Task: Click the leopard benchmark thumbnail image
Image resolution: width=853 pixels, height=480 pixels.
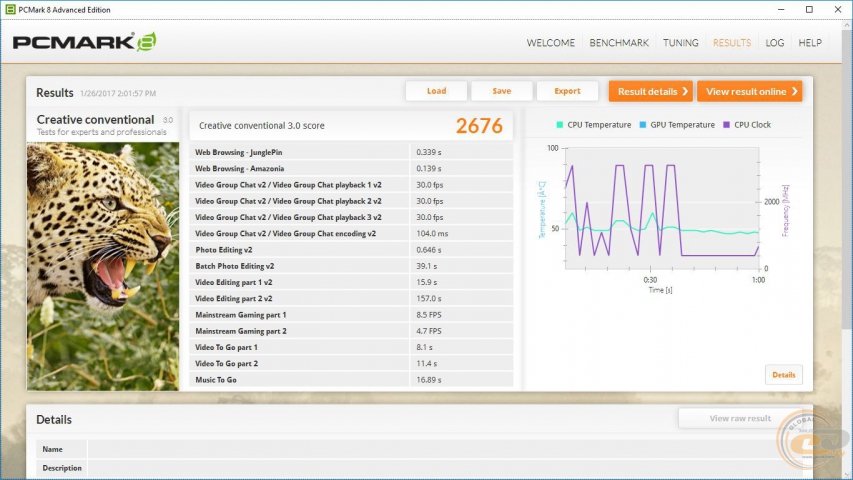Action: pos(102,264)
